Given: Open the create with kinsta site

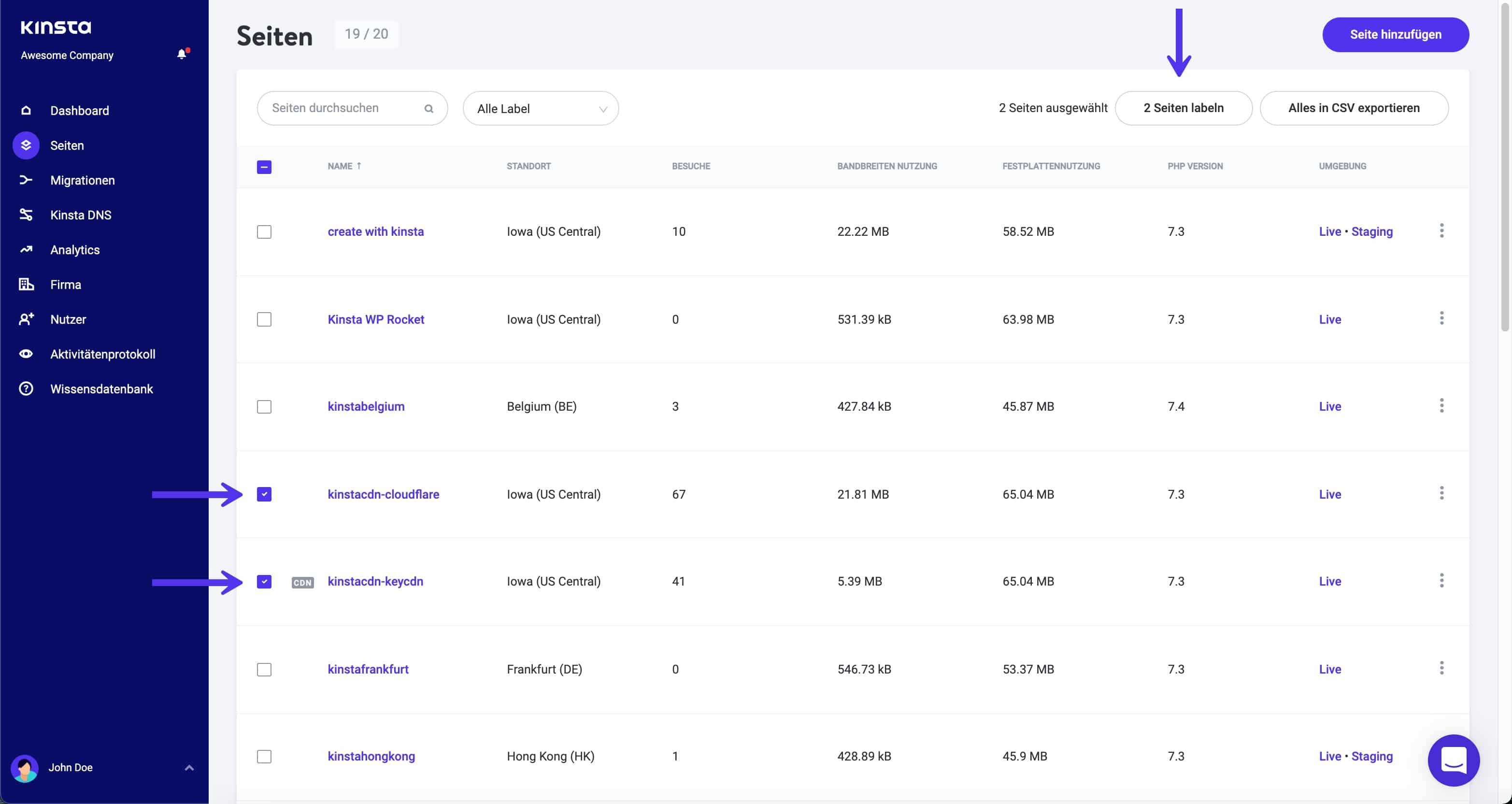Looking at the screenshot, I should pyautogui.click(x=376, y=231).
